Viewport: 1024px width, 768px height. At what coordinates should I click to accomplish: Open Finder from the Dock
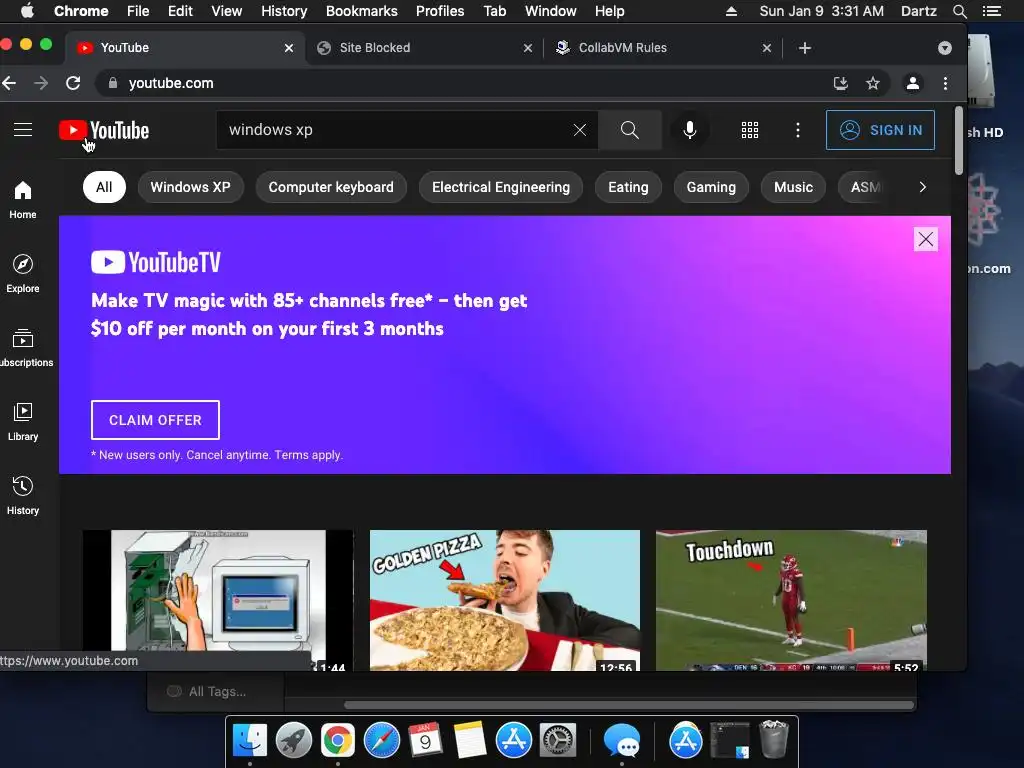(x=249, y=740)
